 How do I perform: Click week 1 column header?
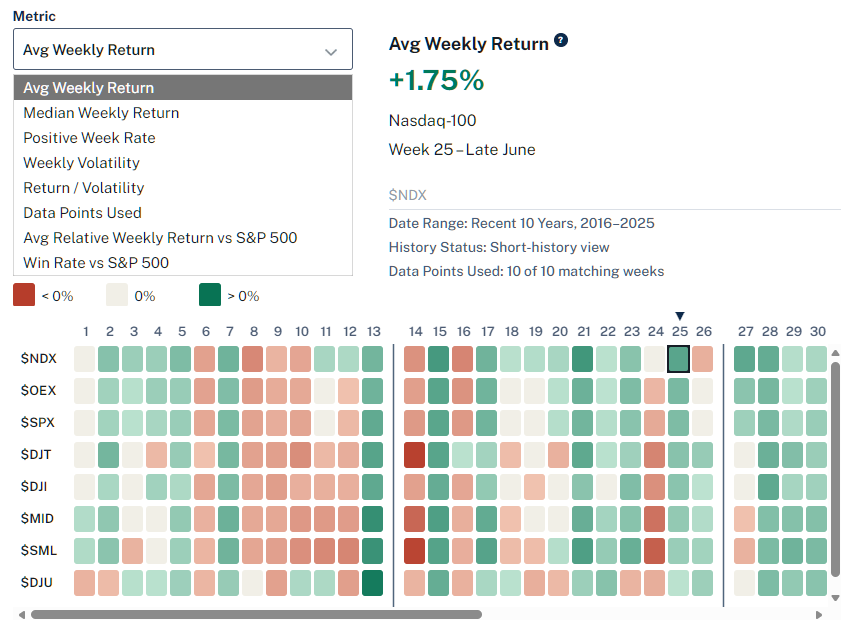(x=86, y=332)
